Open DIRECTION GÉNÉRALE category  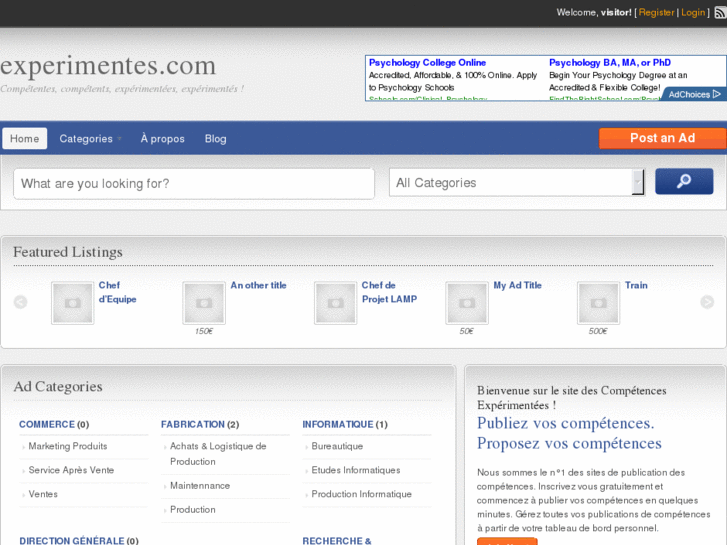71,541
